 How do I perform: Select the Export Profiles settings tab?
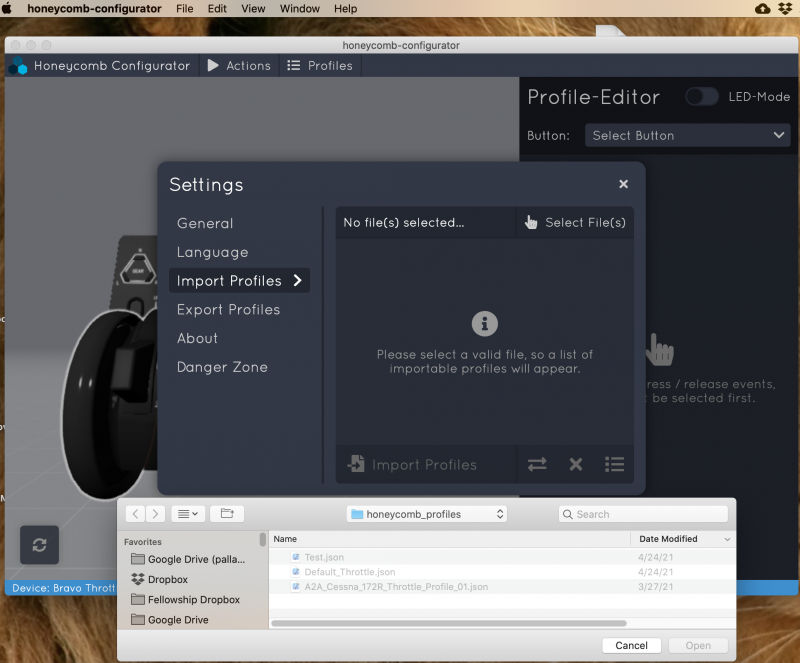229,309
